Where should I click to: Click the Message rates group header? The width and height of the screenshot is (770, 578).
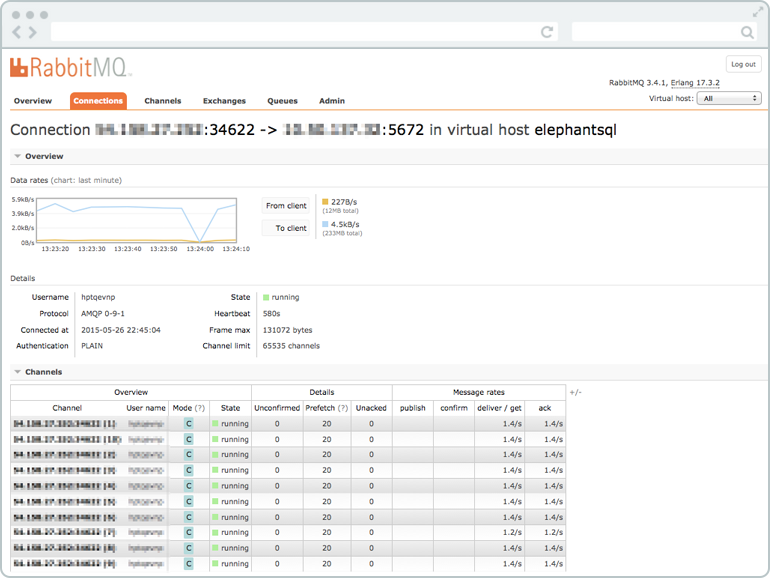coord(479,392)
